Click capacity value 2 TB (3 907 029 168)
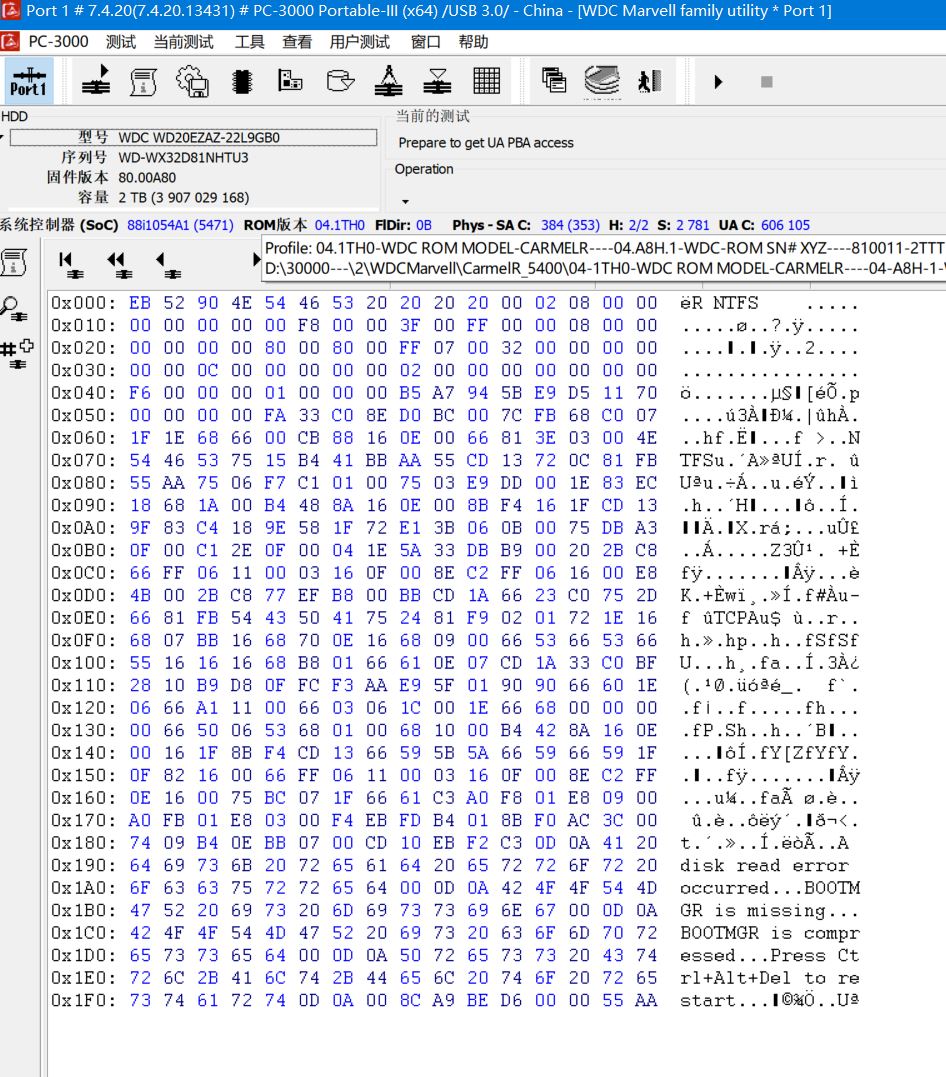 (183, 197)
